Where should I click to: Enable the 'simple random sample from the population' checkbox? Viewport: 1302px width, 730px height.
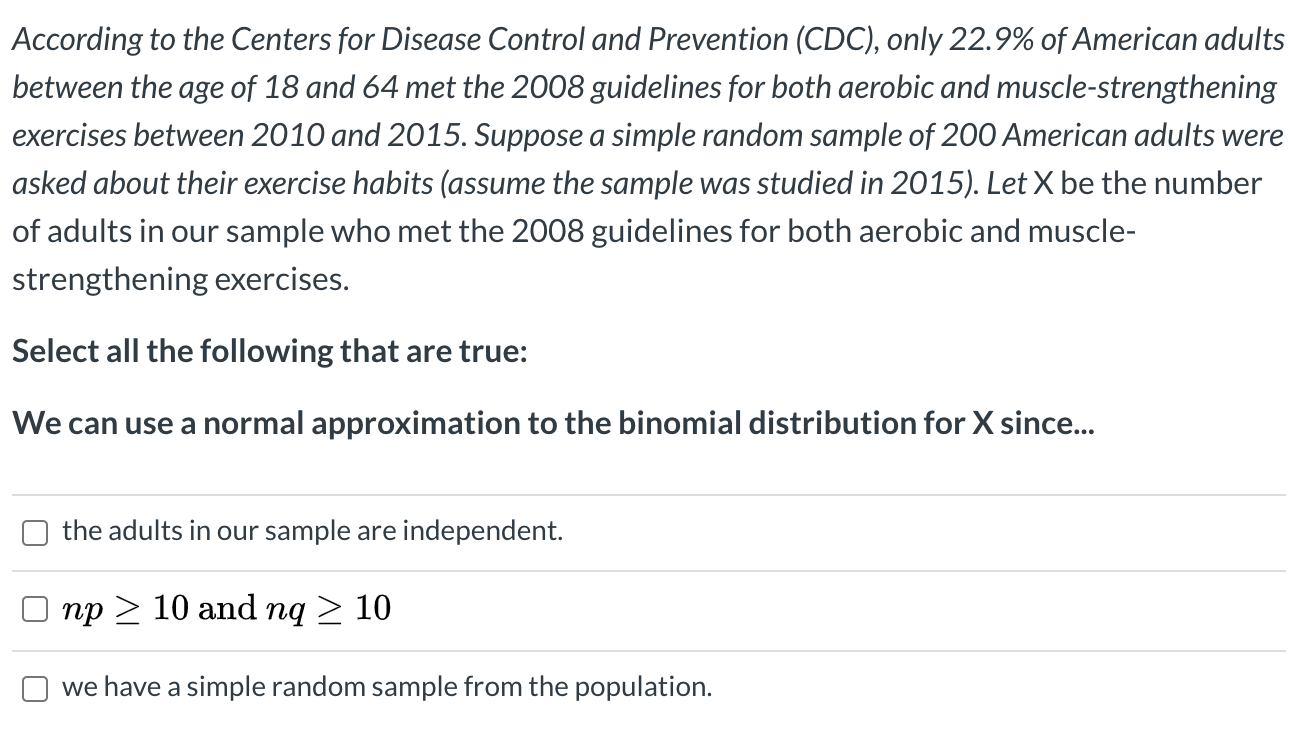pos(35,689)
